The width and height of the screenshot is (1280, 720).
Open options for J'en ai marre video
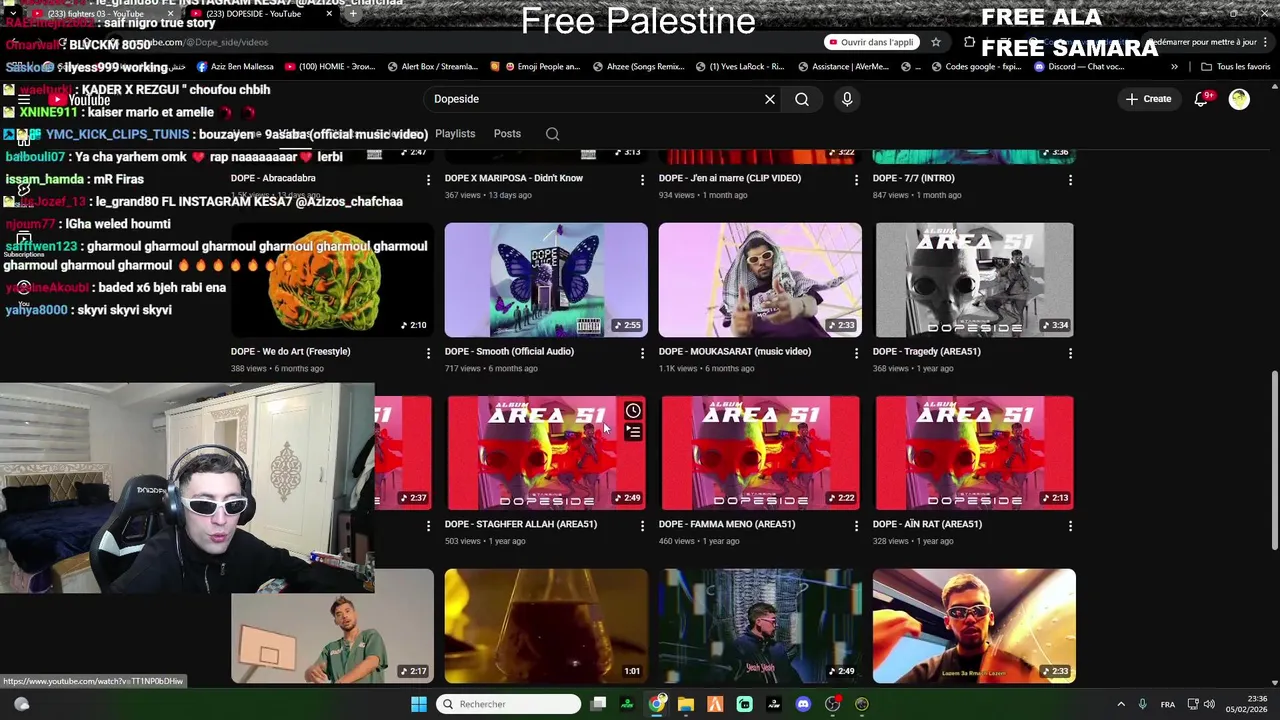(856, 180)
